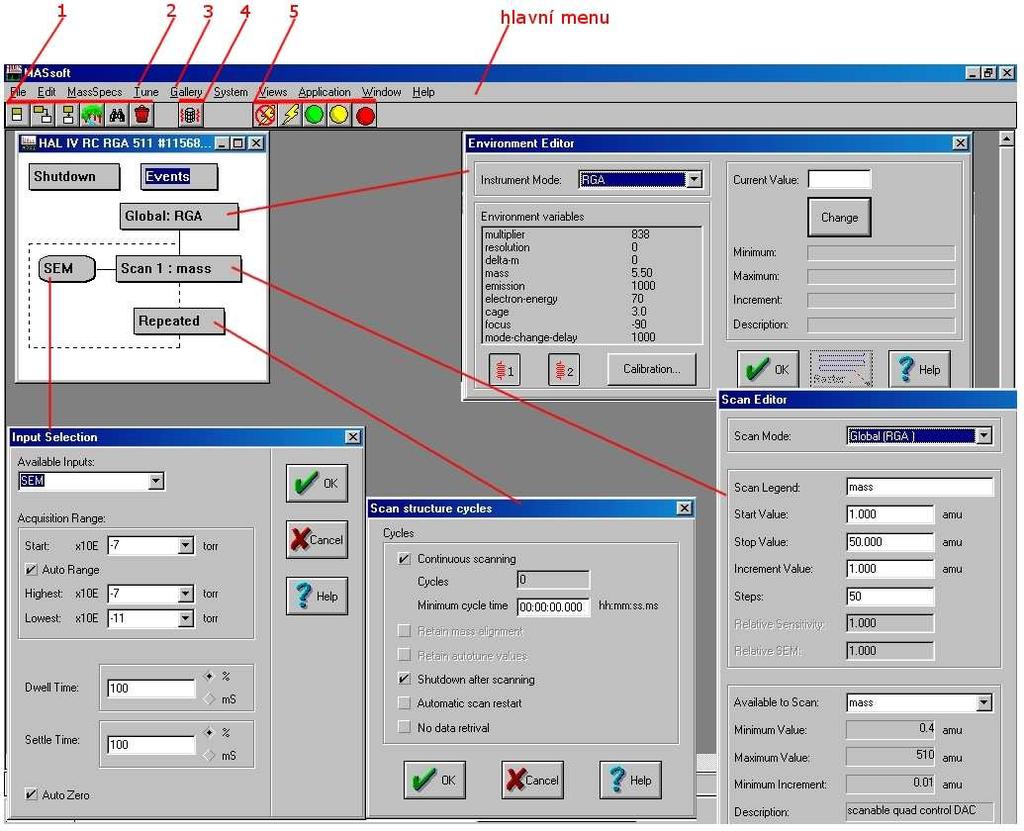Select emission row in Environment variables
Viewport: 1024px width, 831px height.
592,286
